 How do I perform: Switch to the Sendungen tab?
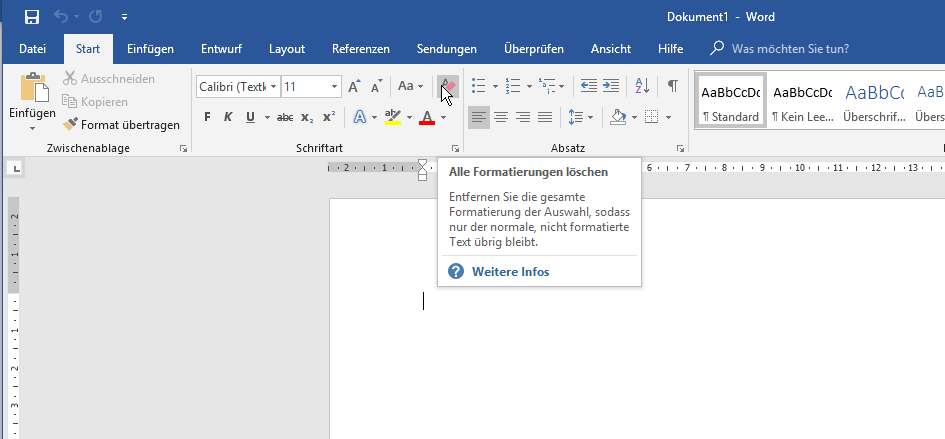click(447, 49)
